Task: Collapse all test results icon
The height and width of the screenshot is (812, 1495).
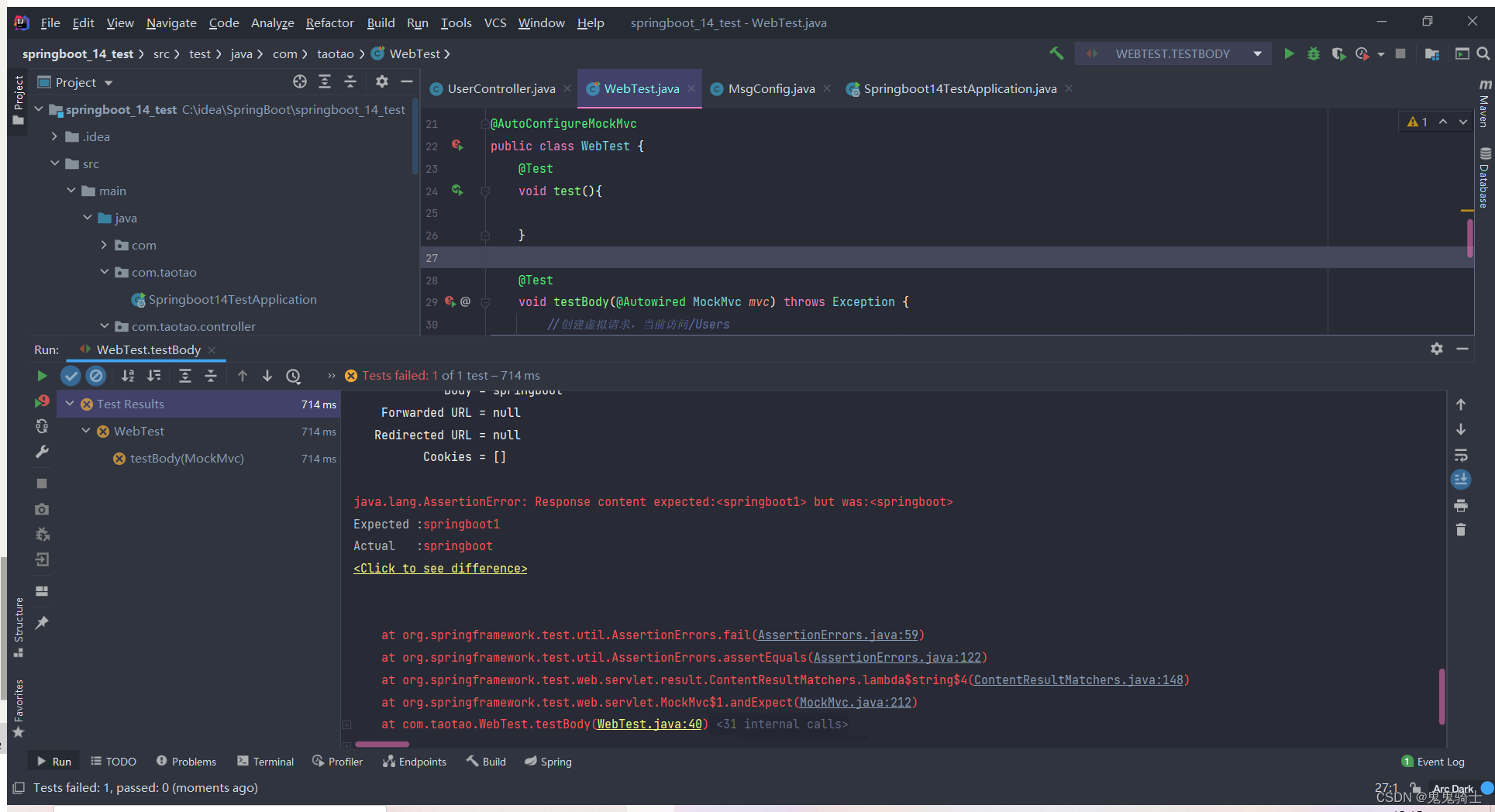Action: click(211, 376)
